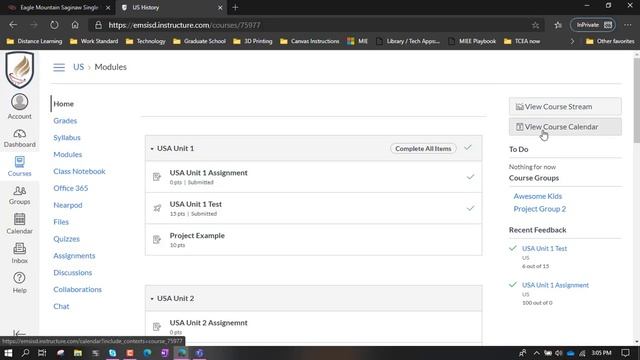Open Calendar in global navigation
Viewport: 640px width, 360px height.
(x=19, y=224)
